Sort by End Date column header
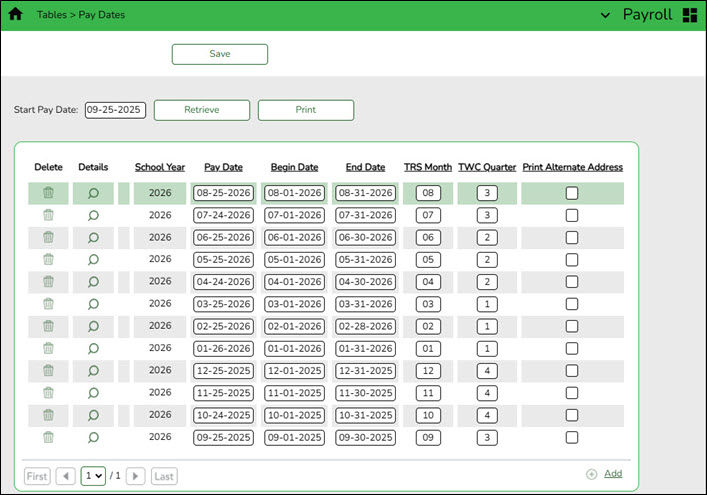 click(365, 167)
